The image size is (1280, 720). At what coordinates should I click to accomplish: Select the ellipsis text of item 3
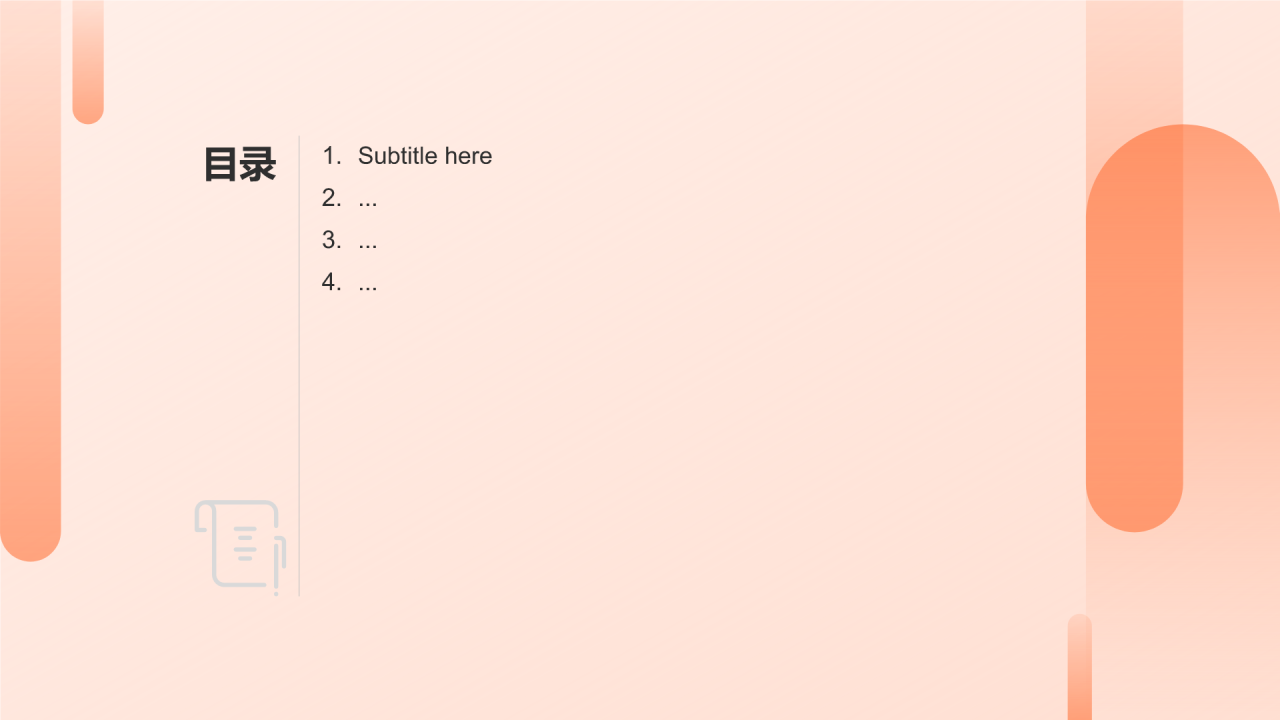(x=368, y=240)
